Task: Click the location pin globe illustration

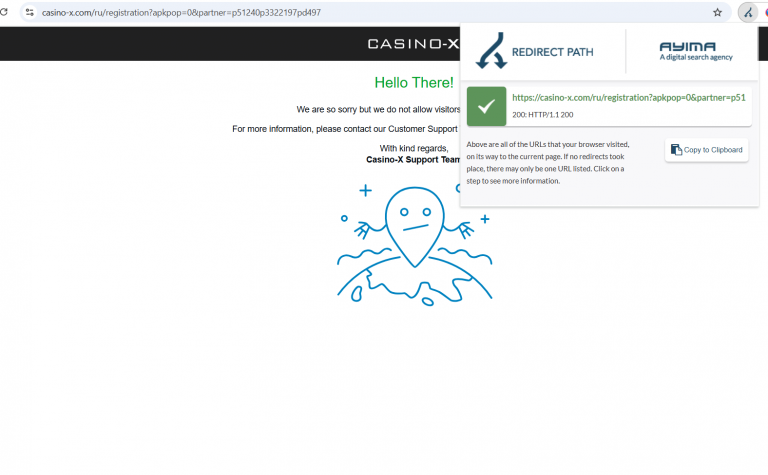Action: [x=414, y=245]
